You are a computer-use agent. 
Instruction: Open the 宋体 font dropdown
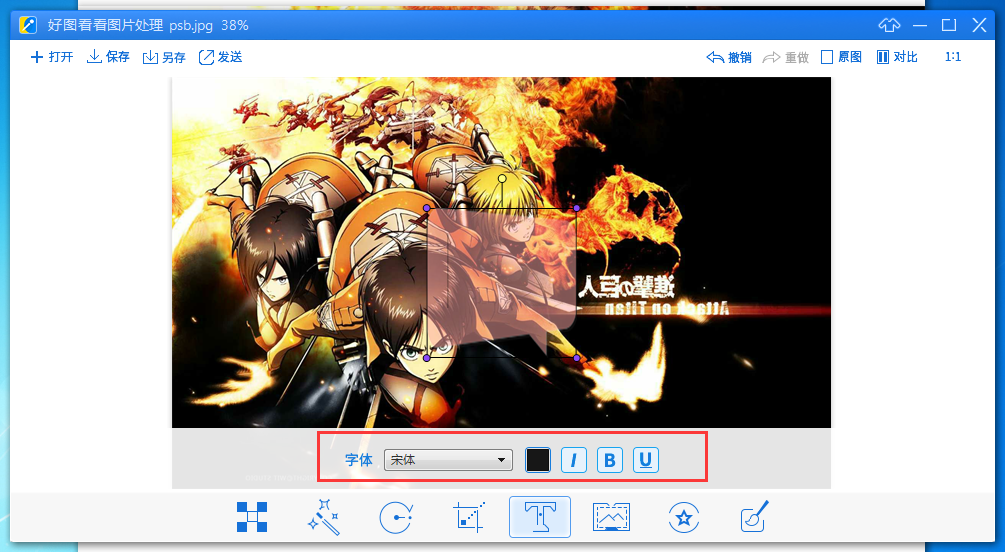pos(448,460)
